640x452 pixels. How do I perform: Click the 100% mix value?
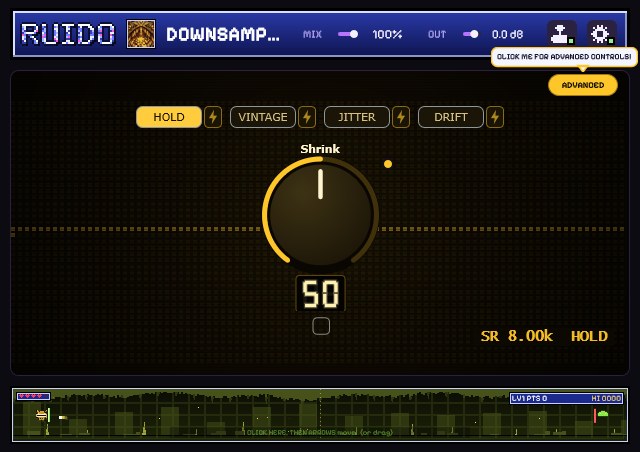pyautogui.click(x=387, y=34)
